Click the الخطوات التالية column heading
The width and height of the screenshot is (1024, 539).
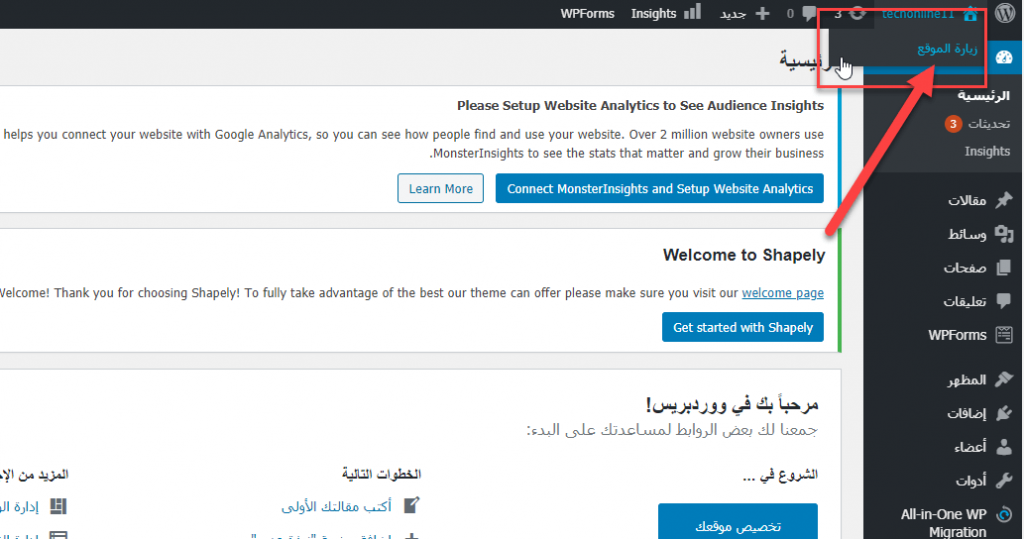pos(382,474)
